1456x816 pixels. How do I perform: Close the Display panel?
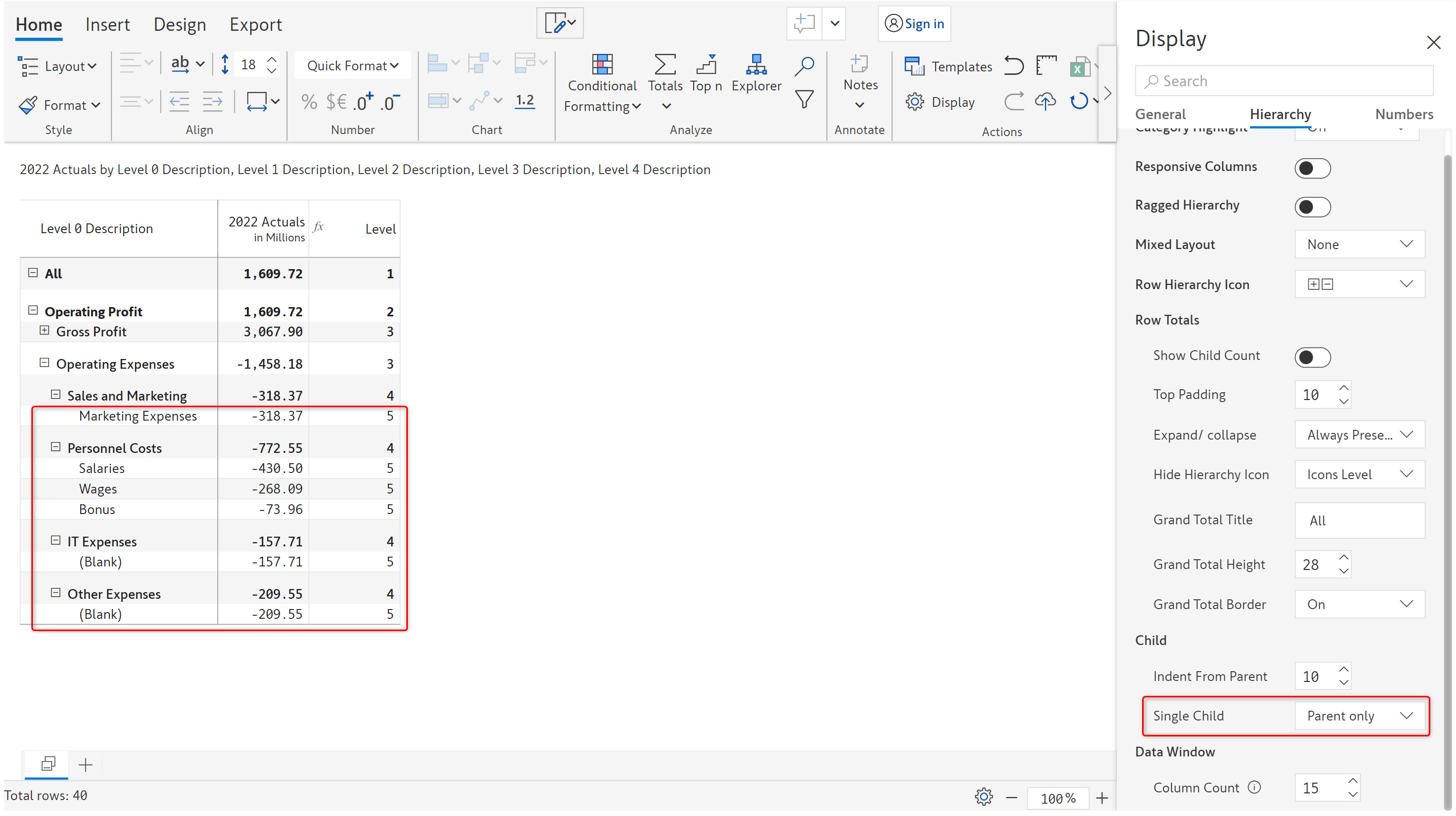1433,42
